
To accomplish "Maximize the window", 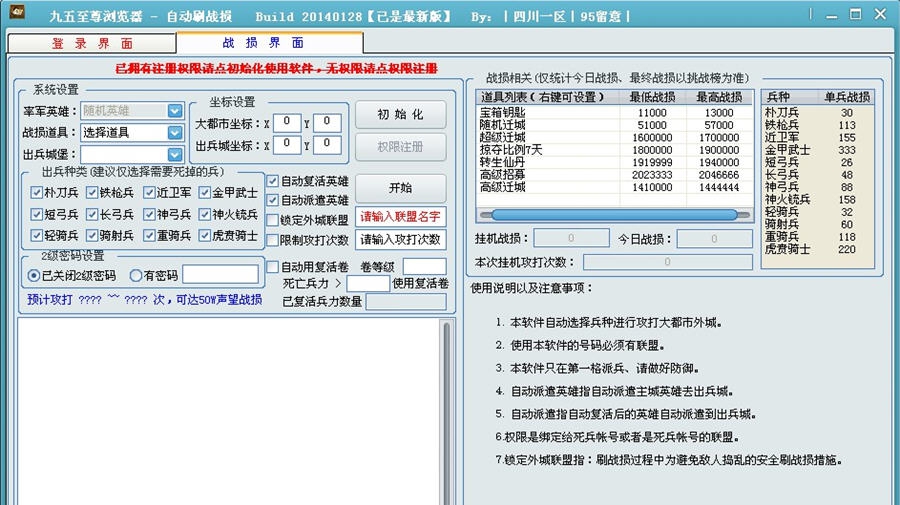I will coord(856,14).
